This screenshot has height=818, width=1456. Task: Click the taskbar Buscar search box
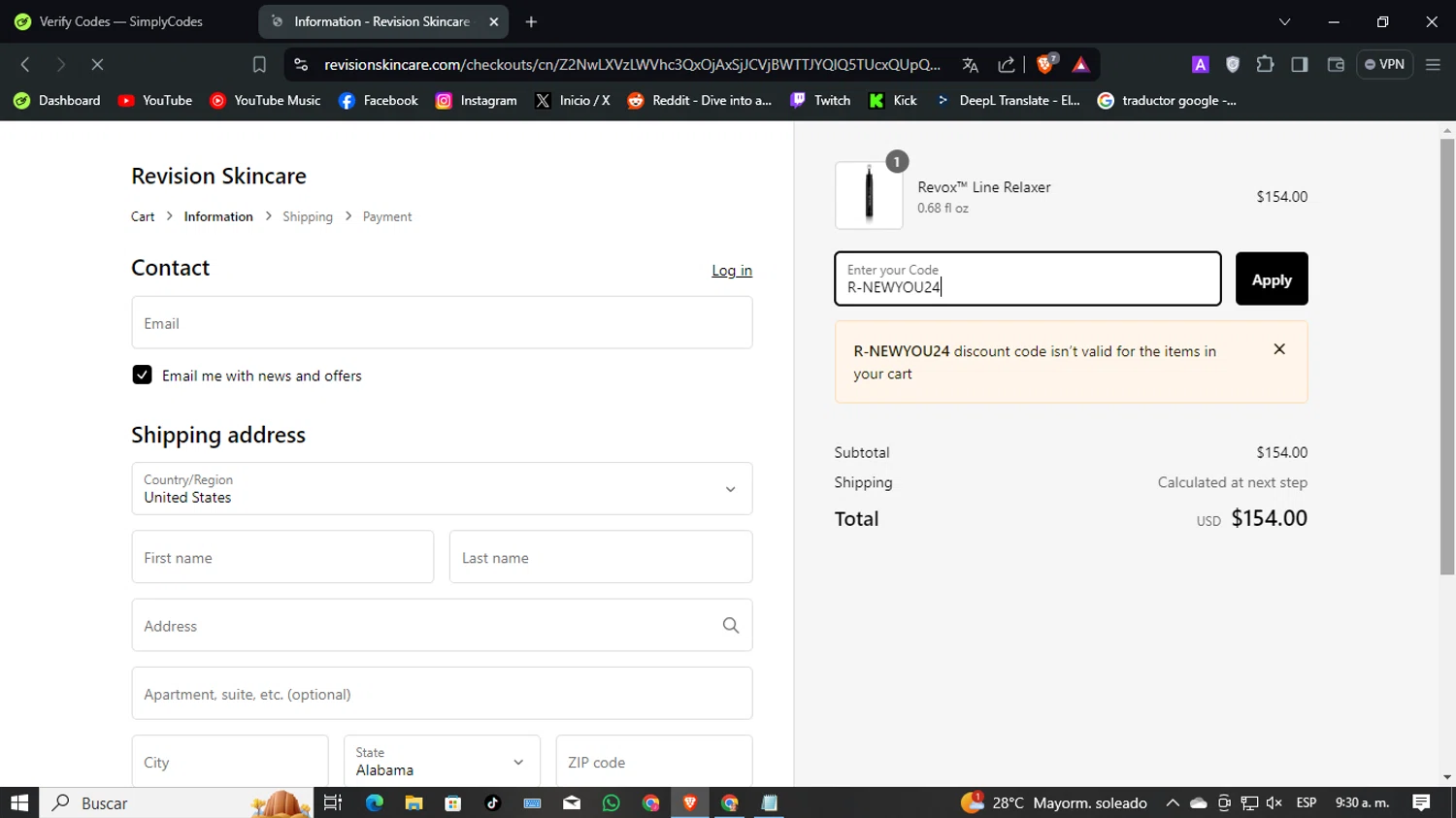(177, 802)
